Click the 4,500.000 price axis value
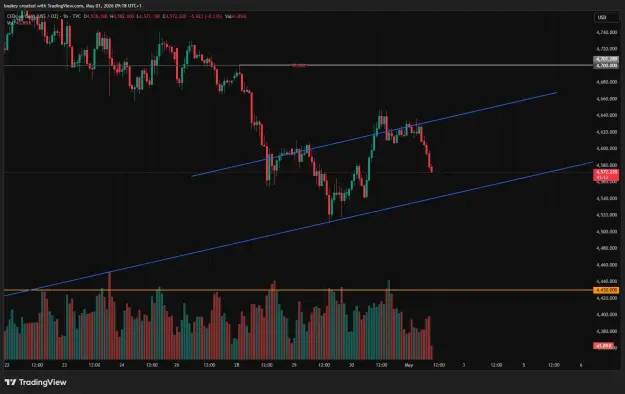 (x=607, y=232)
